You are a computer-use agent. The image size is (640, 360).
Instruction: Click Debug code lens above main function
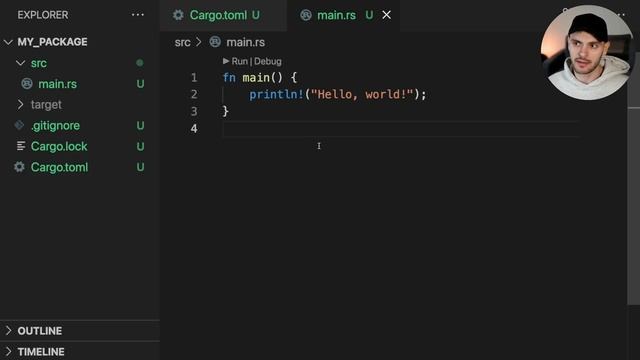coord(268,61)
